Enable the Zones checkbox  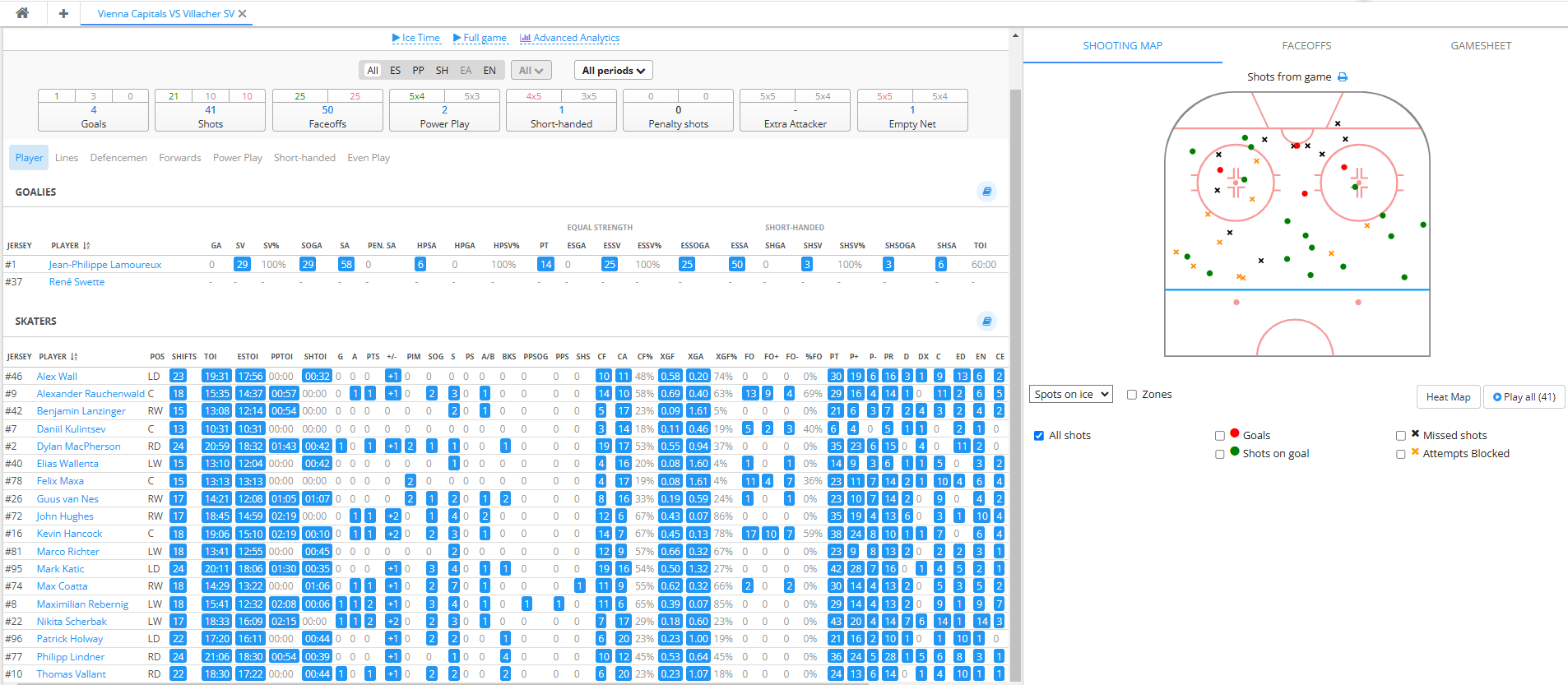coord(1132,395)
